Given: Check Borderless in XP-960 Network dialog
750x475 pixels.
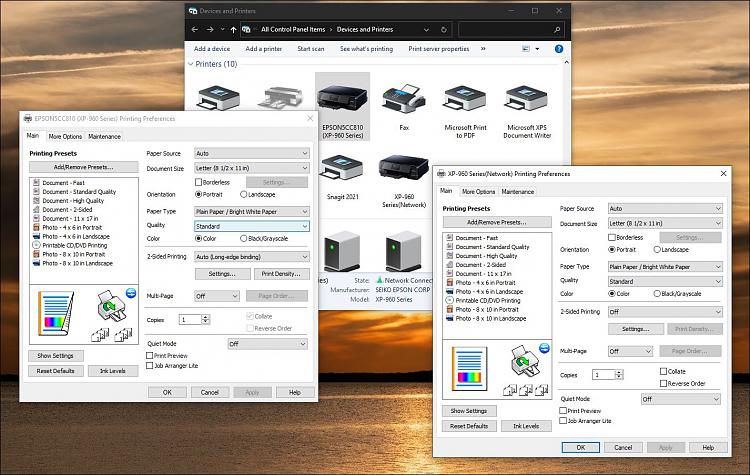Looking at the screenshot, I should click(612, 237).
